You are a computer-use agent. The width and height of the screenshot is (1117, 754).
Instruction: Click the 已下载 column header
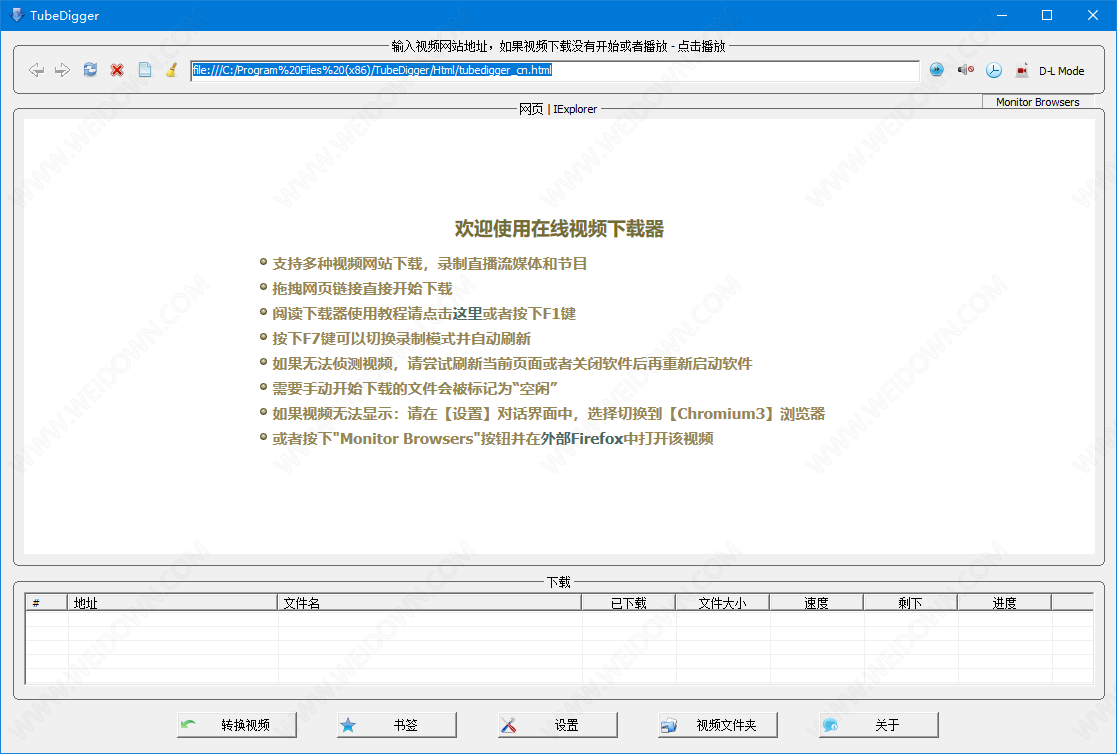[628, 603]
